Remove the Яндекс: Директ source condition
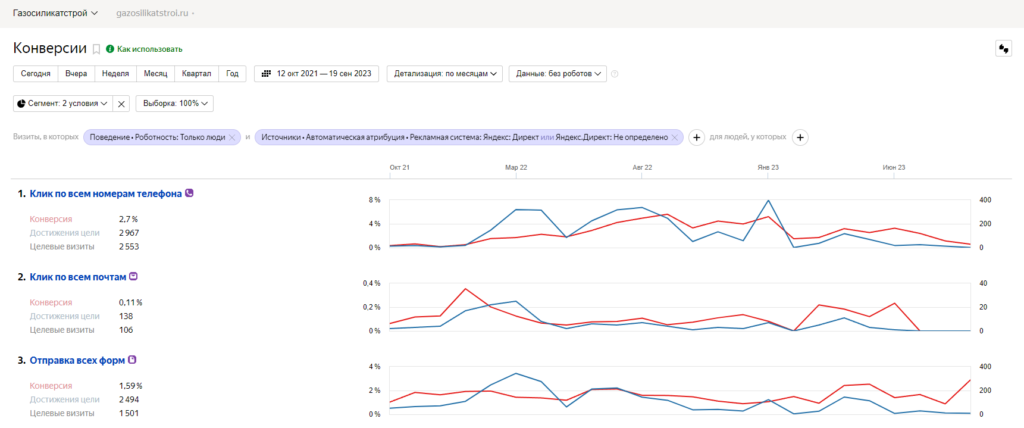 (x=675, y=137)
